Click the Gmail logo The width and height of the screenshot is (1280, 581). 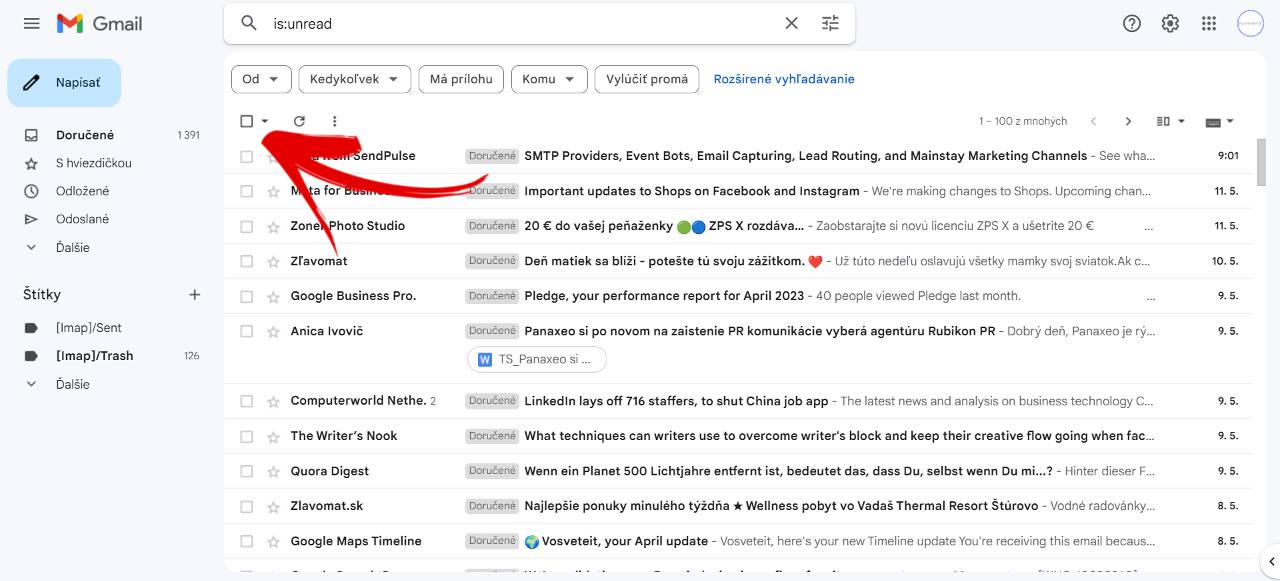tap(99, 23)
